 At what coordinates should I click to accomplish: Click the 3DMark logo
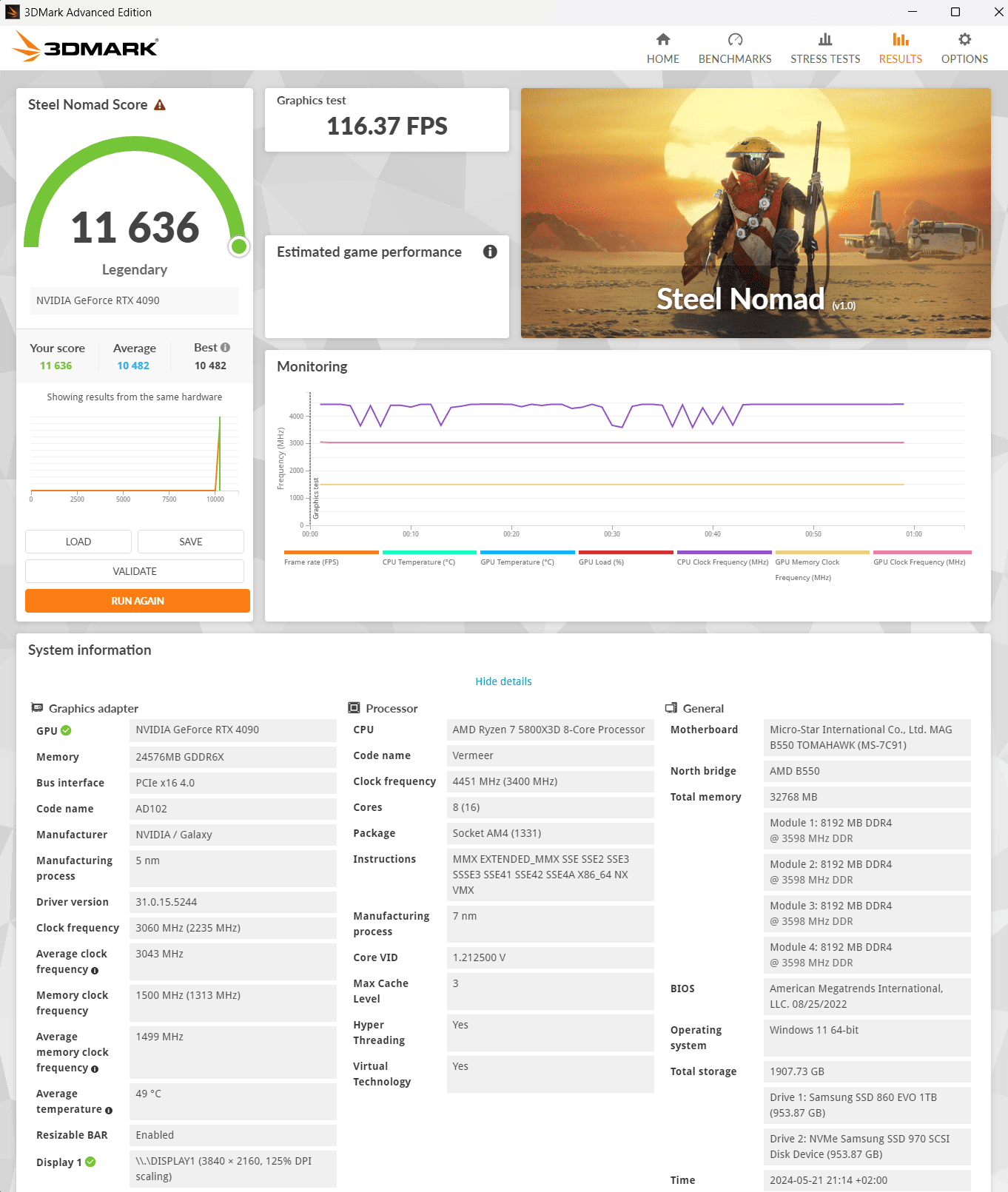[x=86, y=47]
